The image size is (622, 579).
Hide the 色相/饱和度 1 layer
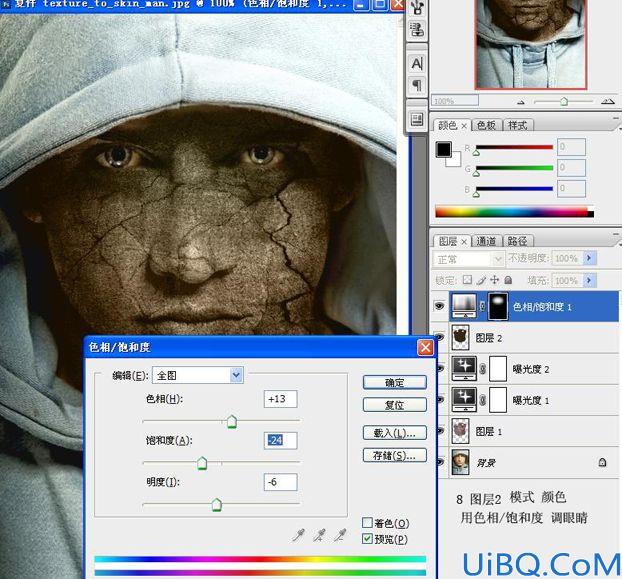tap(440, 306)
